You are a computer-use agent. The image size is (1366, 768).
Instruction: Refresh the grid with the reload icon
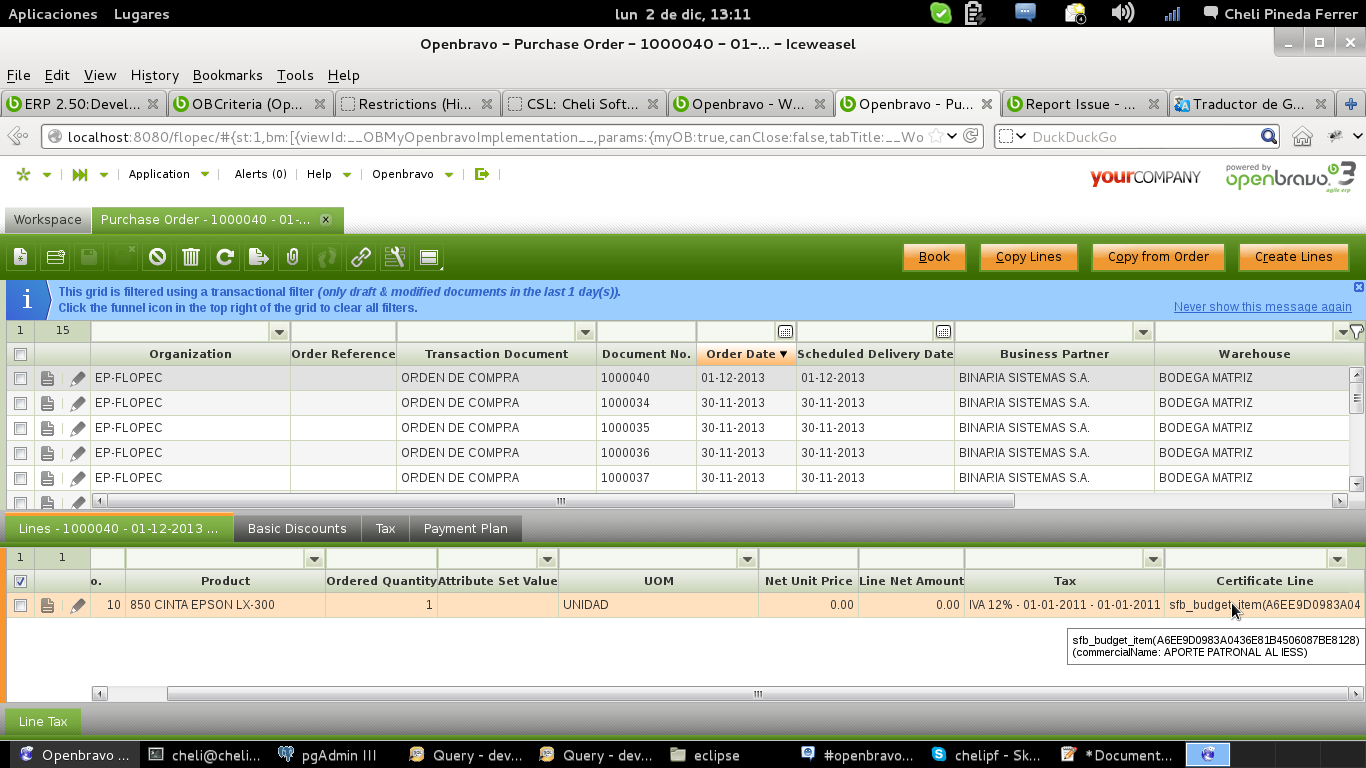(x=225, y=257)
